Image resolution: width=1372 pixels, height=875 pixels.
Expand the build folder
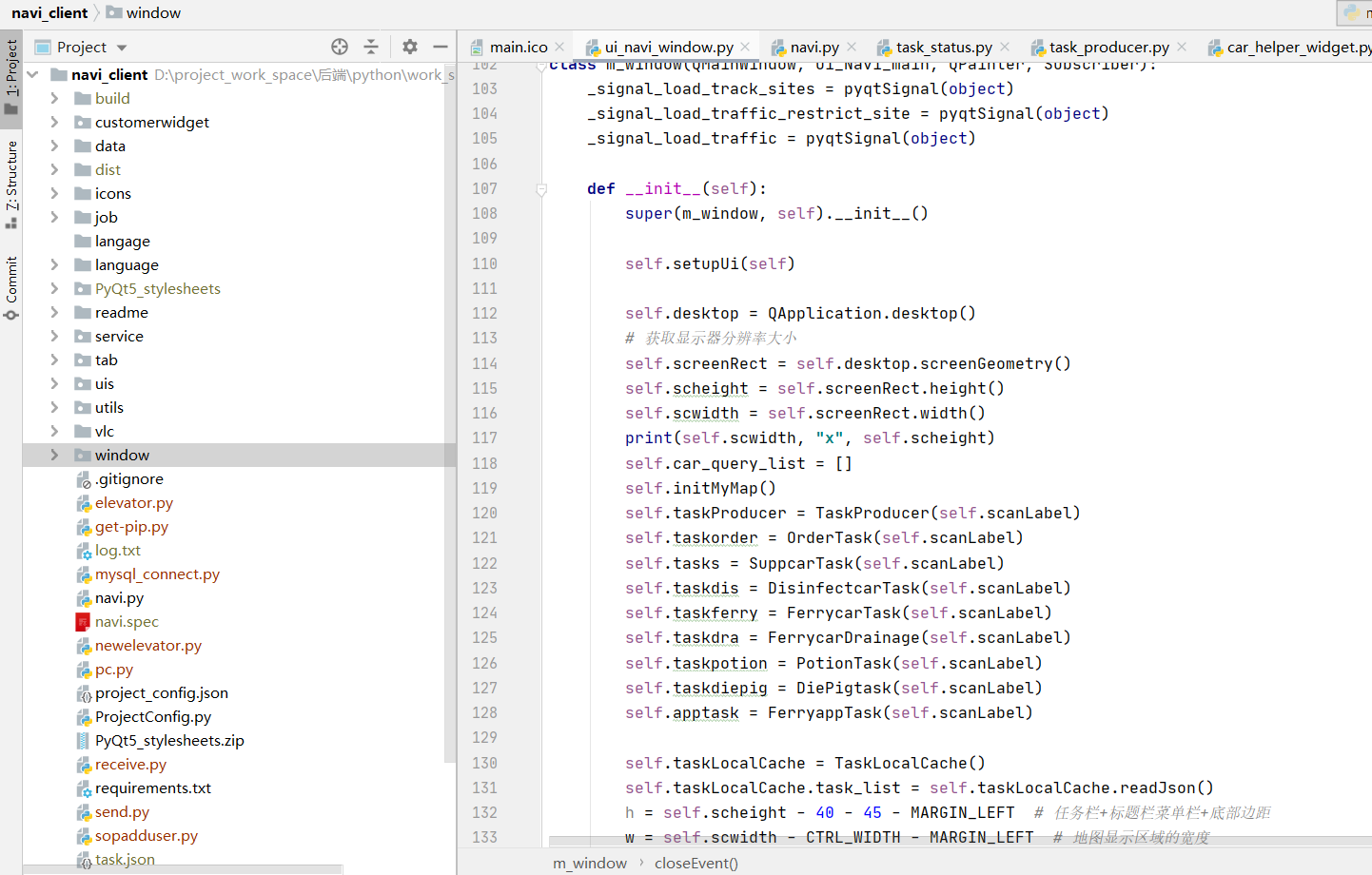coord(54,98)
